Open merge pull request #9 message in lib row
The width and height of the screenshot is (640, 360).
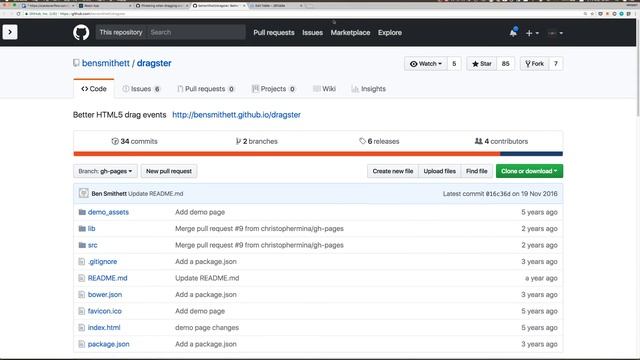[x=259, y=229]
